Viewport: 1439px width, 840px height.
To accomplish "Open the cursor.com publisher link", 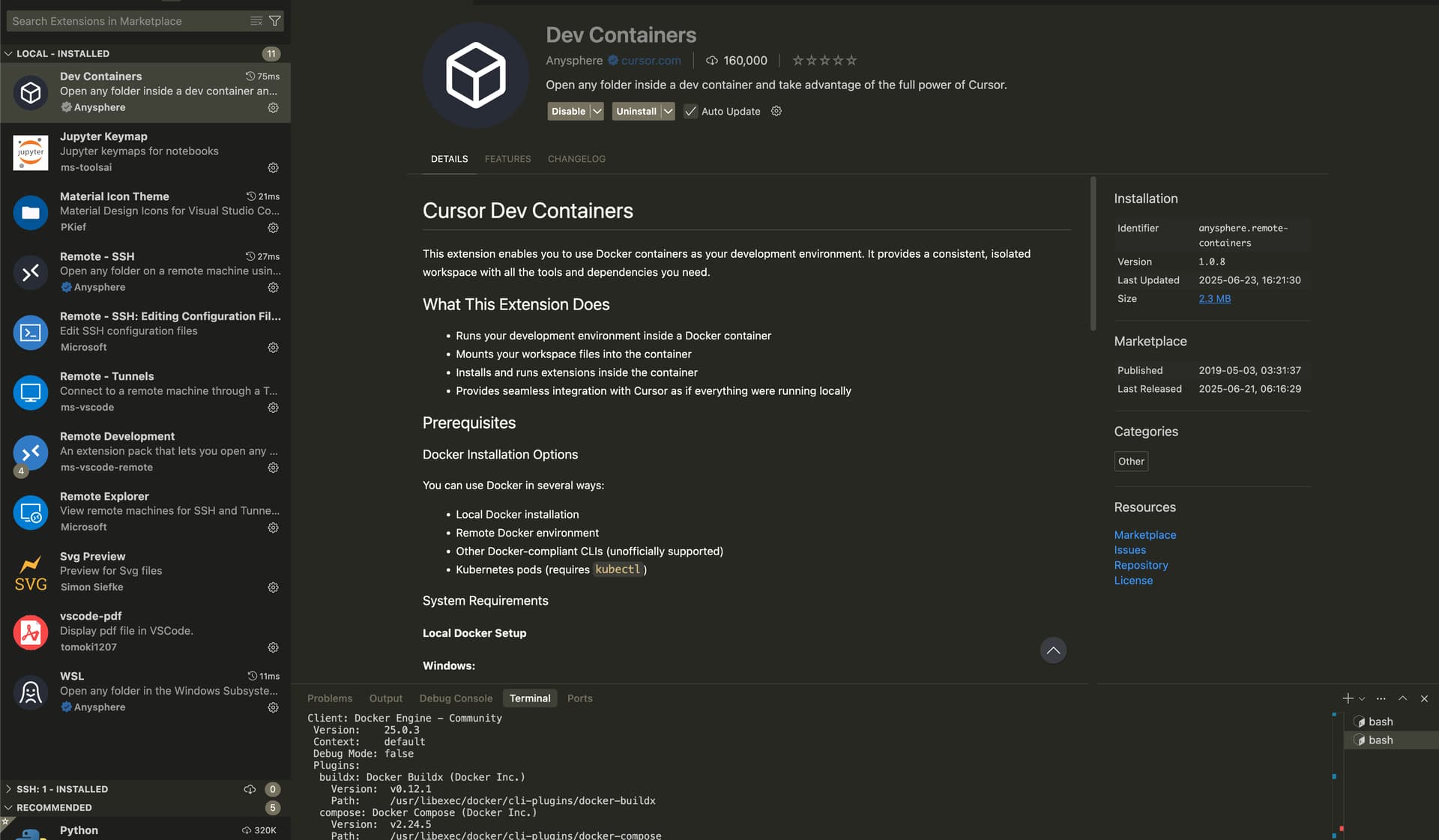I will [651, 61].
